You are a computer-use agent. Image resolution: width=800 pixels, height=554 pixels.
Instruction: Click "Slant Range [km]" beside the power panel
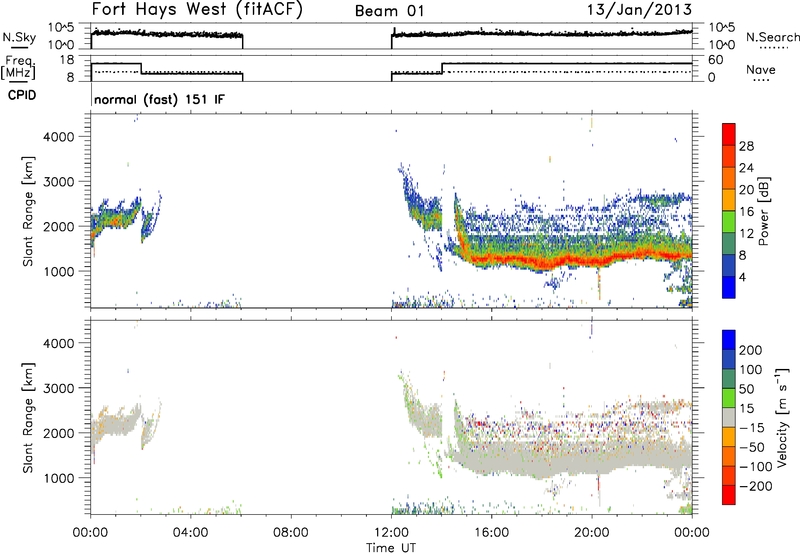(x=28, y=211)
